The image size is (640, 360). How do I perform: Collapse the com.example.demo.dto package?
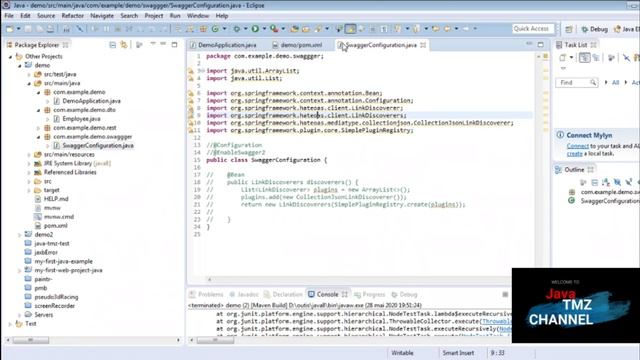coord(38,110)
